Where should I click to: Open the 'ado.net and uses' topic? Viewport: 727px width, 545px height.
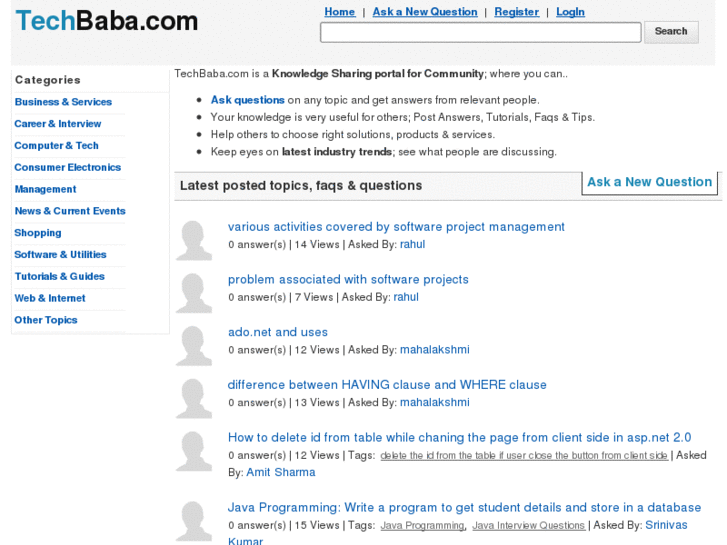pyautogui.click(x=277, y=332)
